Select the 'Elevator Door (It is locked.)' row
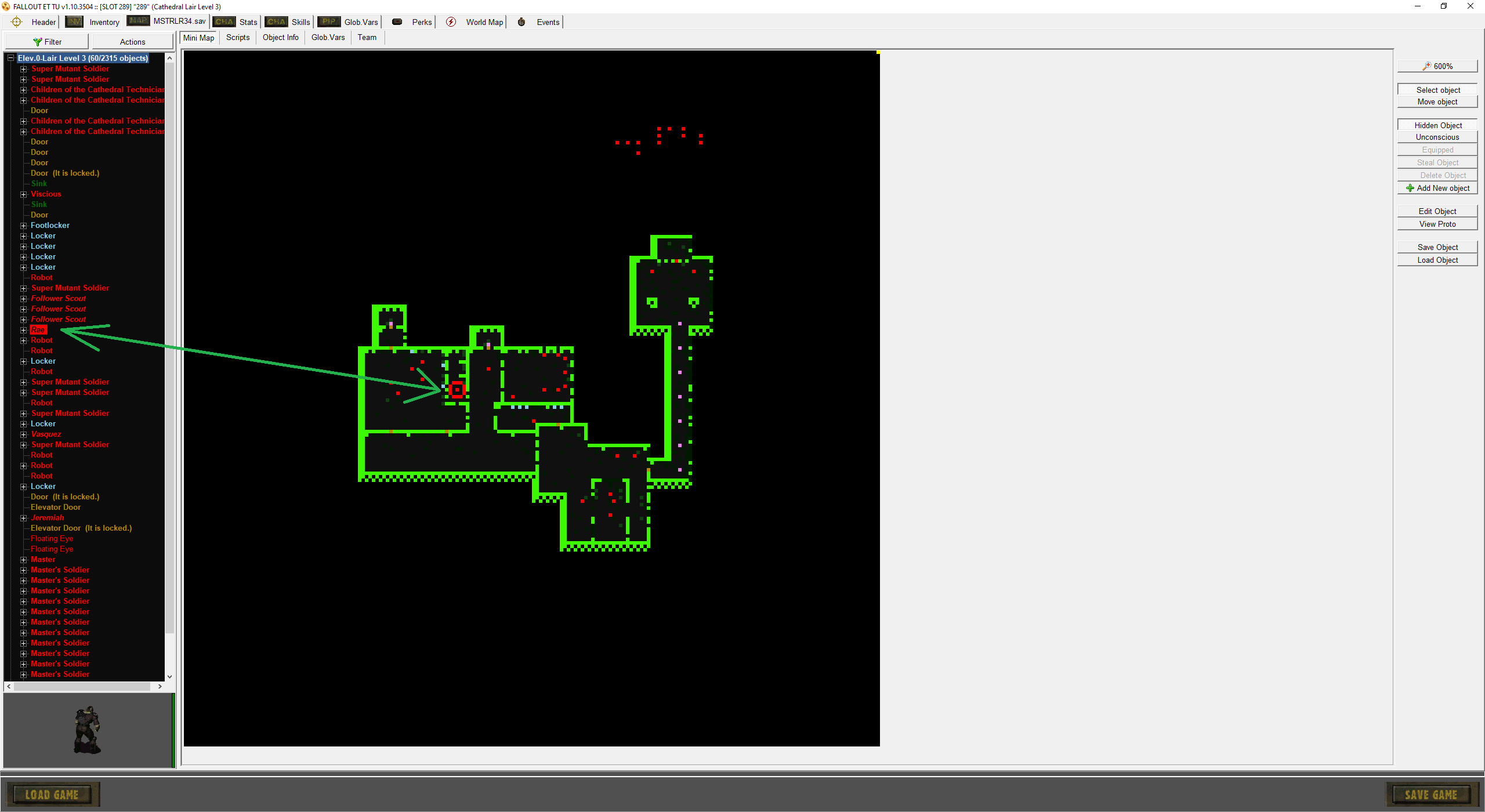 pyautogui.click(x=81, y=528)
